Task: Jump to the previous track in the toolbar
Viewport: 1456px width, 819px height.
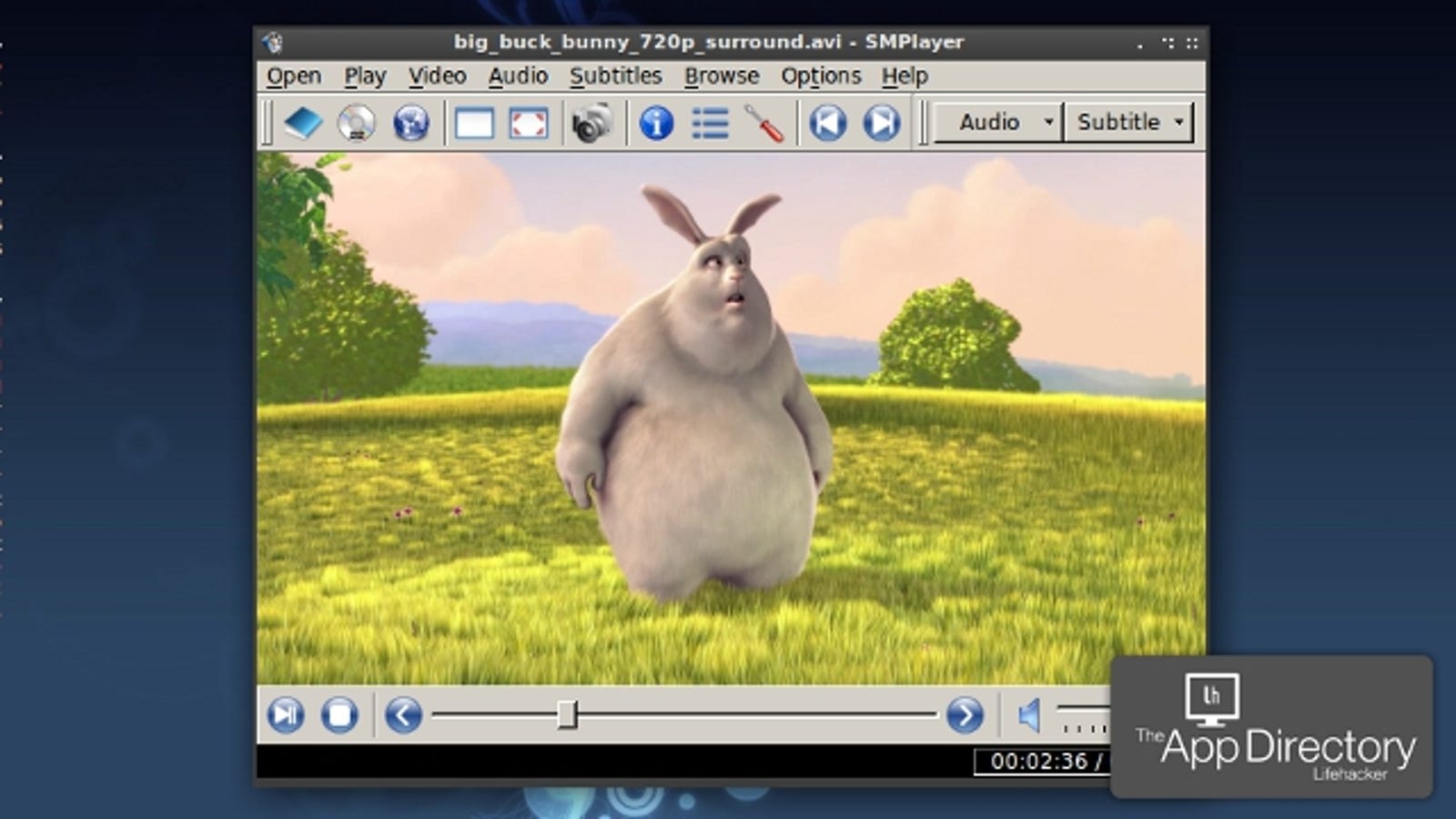Action: coord(828,123)
